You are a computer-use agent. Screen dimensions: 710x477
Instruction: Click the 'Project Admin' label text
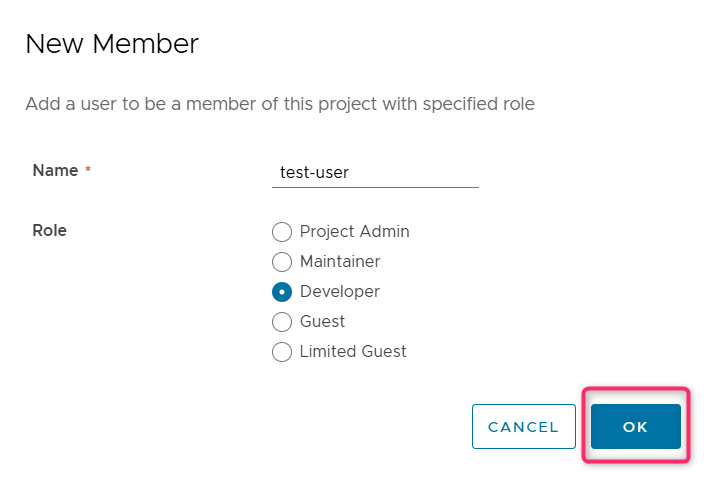tap(355, 231)
